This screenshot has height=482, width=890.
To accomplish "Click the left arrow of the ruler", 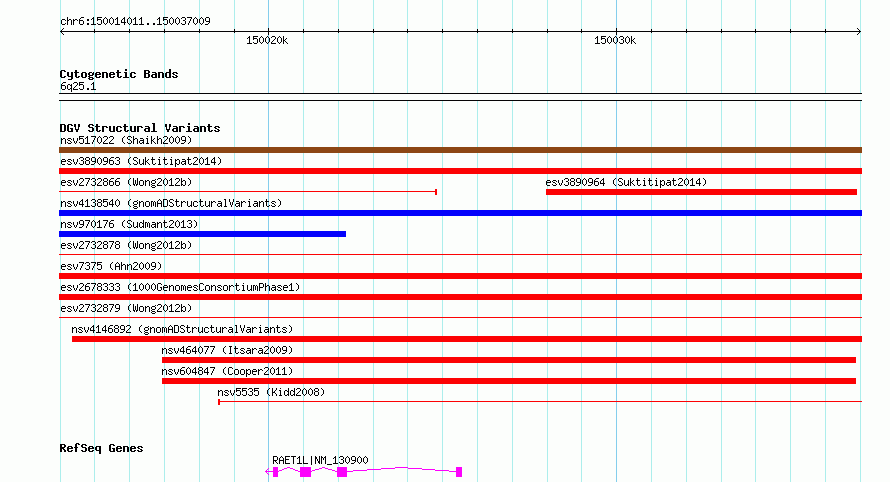I will [x=62, y=32].
